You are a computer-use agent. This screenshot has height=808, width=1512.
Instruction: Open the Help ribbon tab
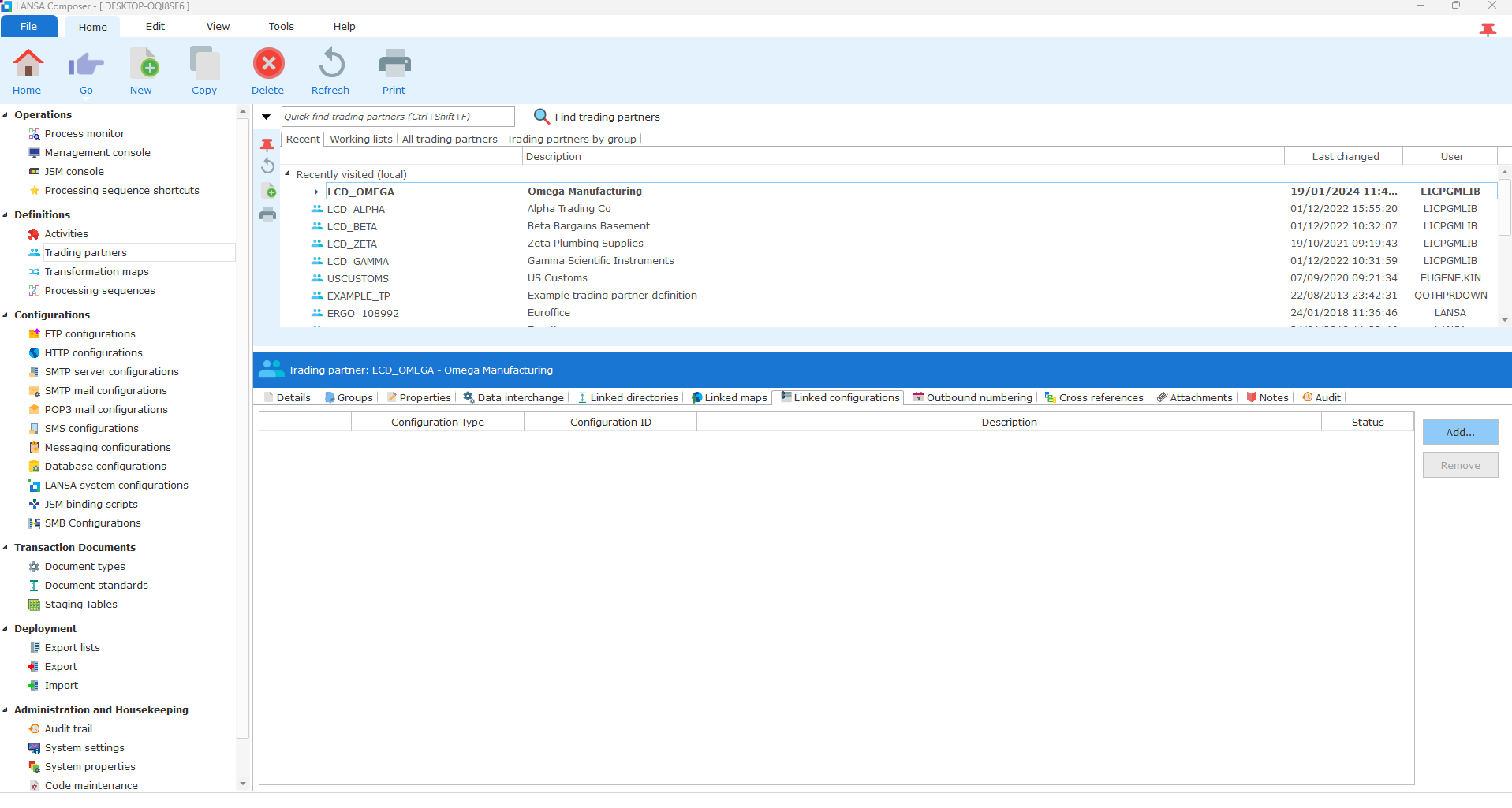[345, 27]
